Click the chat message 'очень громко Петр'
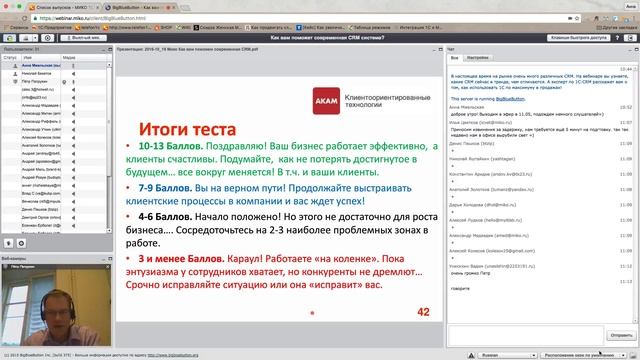The width and height of the screenshot is (640, 360). tap(471, 273)
